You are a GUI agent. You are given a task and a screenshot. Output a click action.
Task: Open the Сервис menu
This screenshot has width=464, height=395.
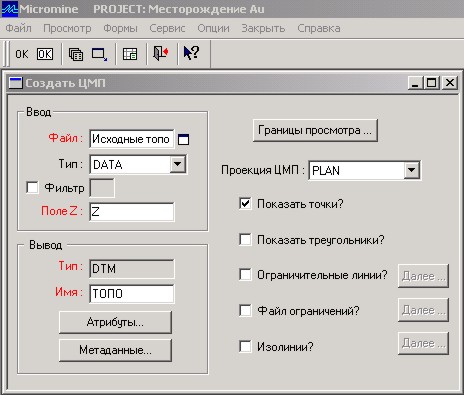tap(167, 28)
